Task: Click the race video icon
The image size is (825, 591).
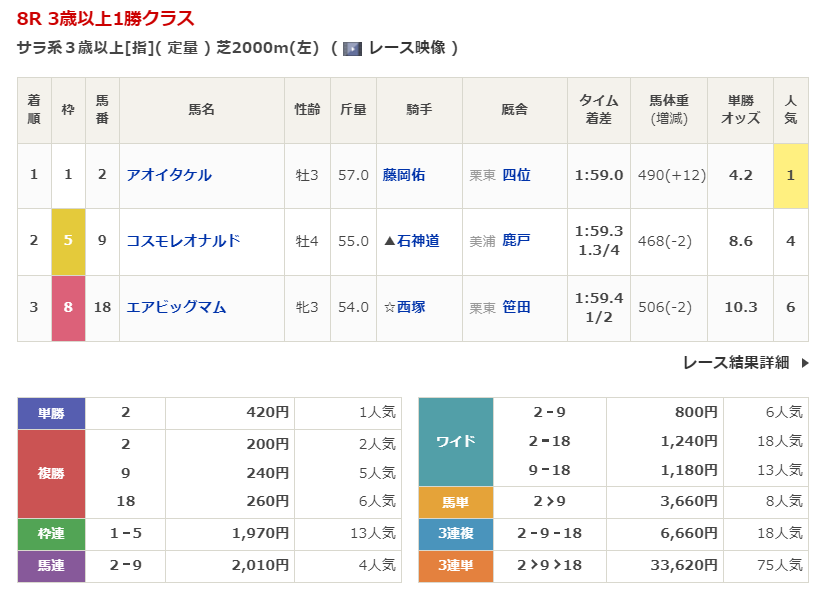Action: [x=352, y=48]
